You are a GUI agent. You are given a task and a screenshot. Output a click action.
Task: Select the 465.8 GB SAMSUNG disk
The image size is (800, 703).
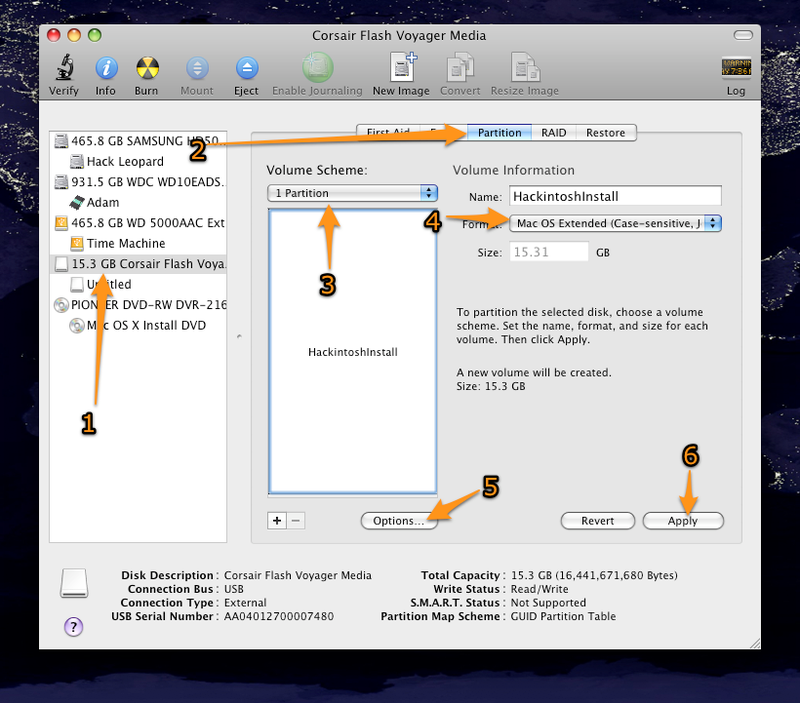click(x=138, y=141)
